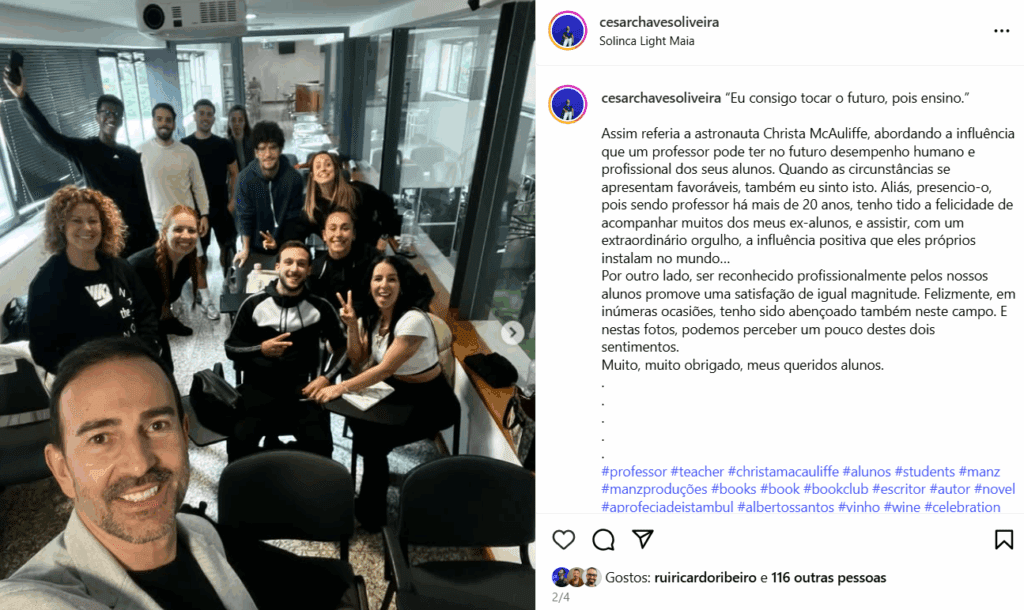Open comments with the speech bubble icon

pos(603,539)
